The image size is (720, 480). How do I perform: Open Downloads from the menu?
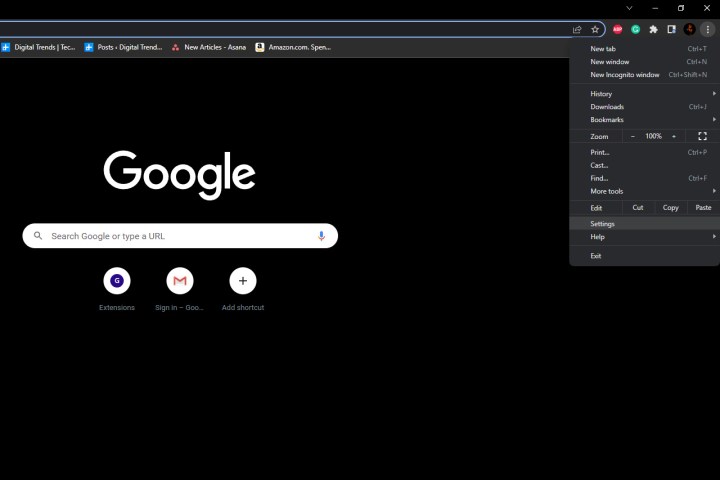click(645, 107)
